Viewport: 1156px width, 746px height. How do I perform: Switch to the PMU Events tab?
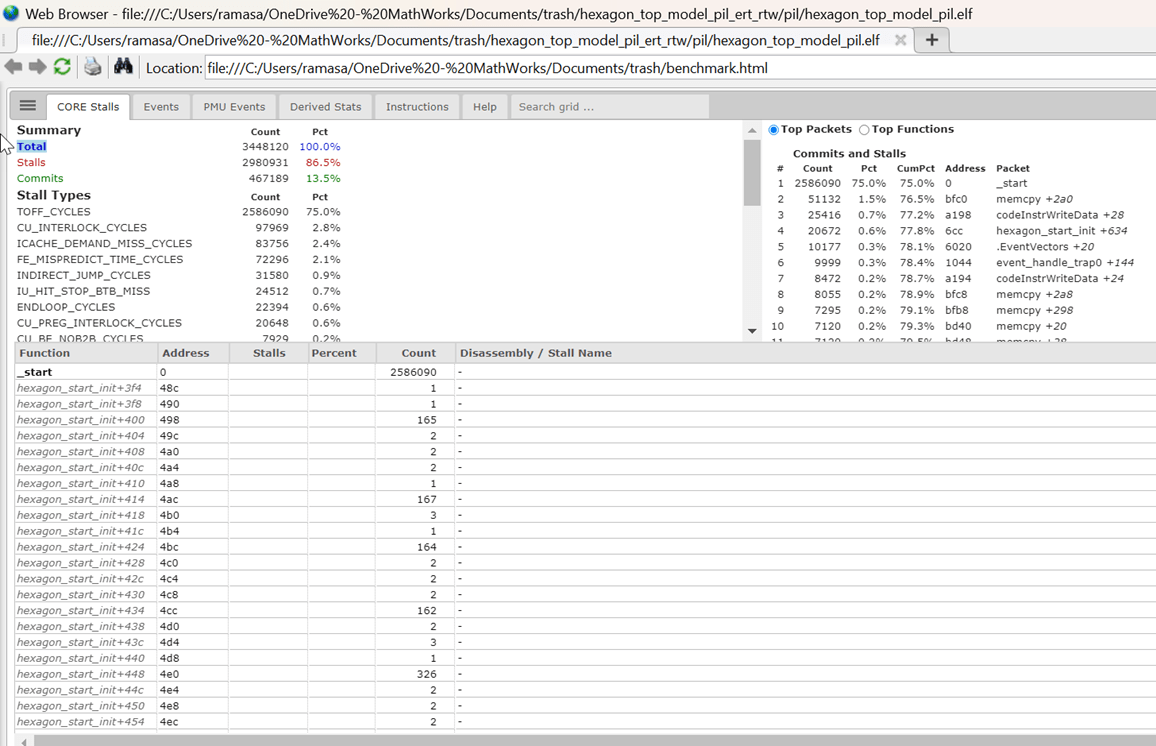(x=234, y=107)
